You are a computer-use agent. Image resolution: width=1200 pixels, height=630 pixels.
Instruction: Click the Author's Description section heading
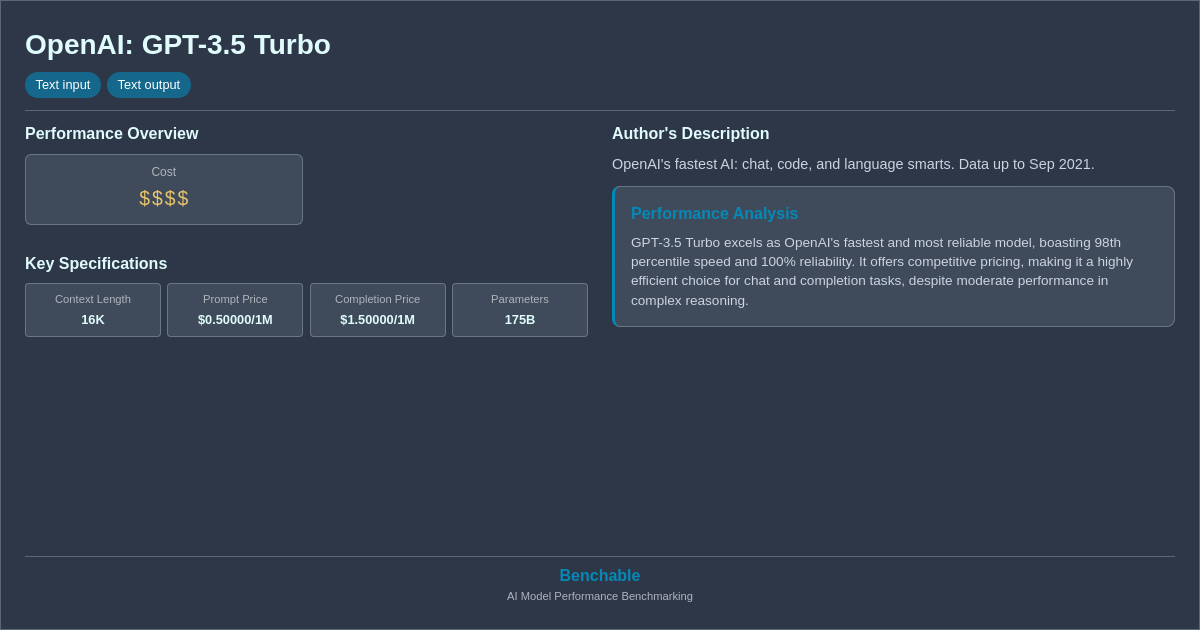(x=690, y=133)
